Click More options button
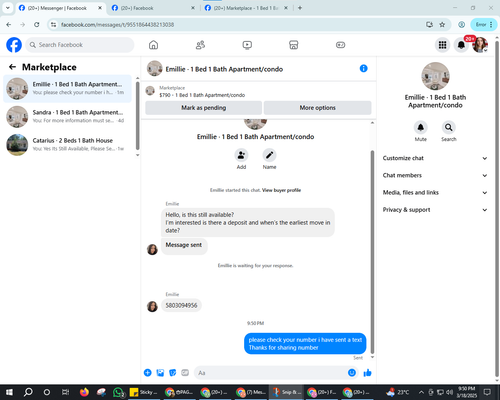Viewport: 500px width, 400px height. tap(317, 108)
